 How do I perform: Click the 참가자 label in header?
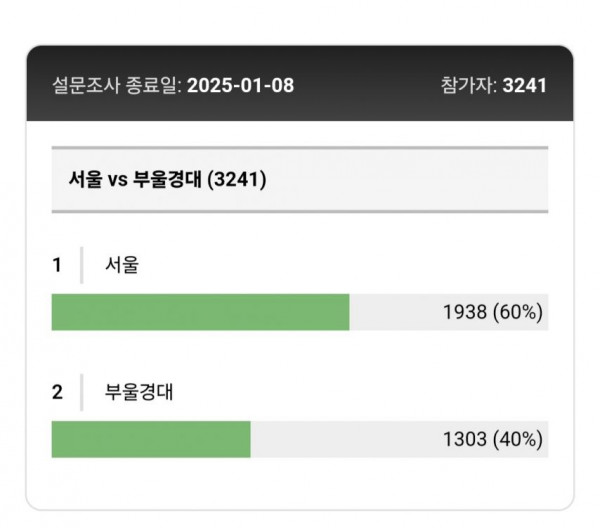(469, 85)
